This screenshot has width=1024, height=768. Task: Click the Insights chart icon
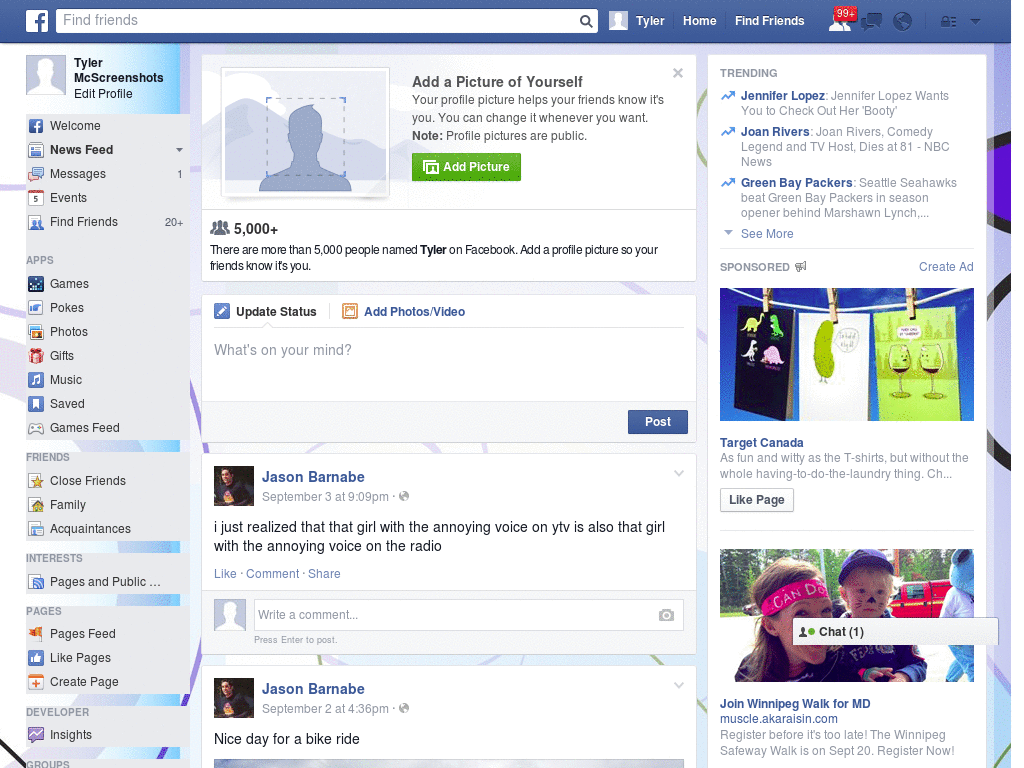pos(36,735)
